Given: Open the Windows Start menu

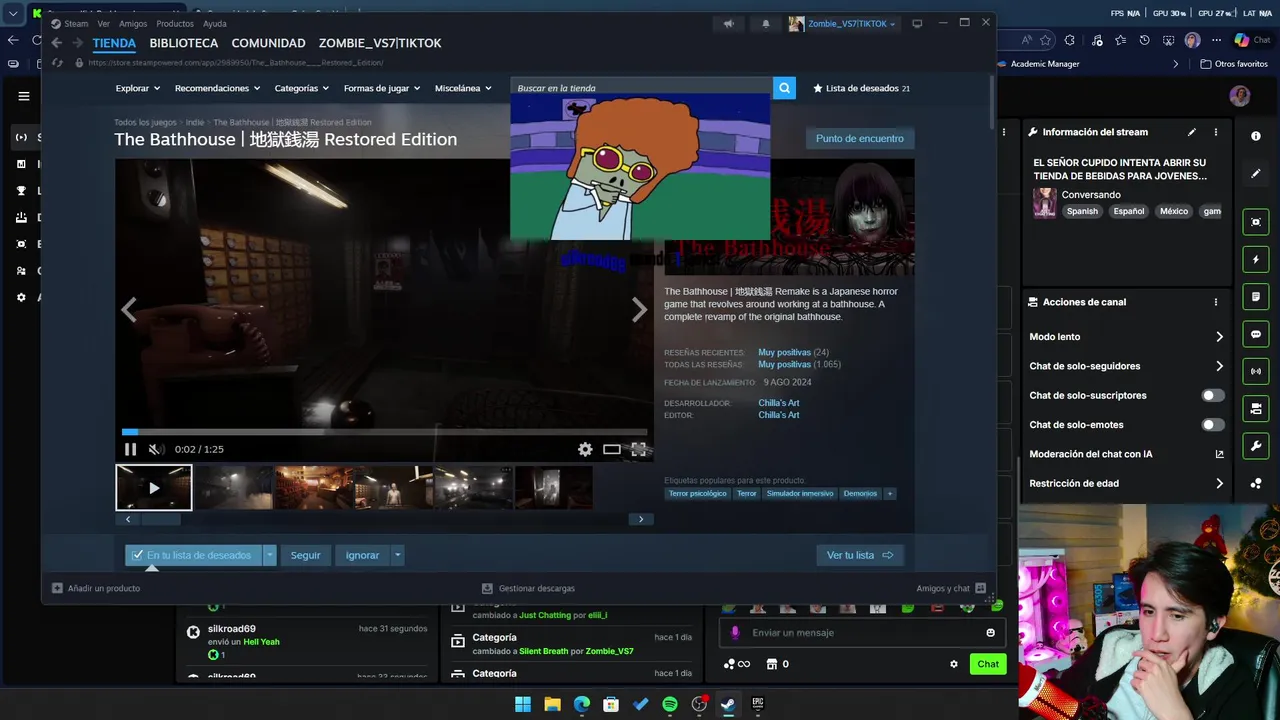Looking at the screenshot, I should pos(523,704).
